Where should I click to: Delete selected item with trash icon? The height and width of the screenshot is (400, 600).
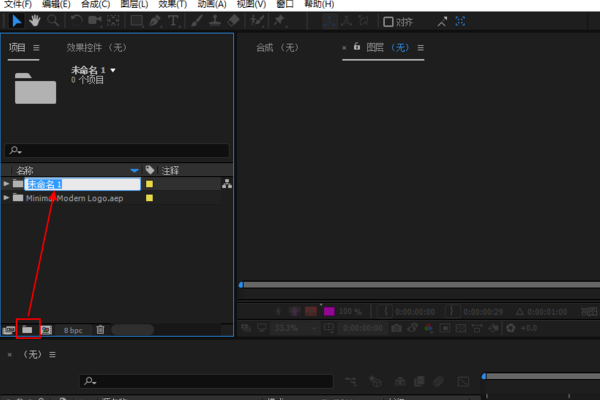coord(100,329)
